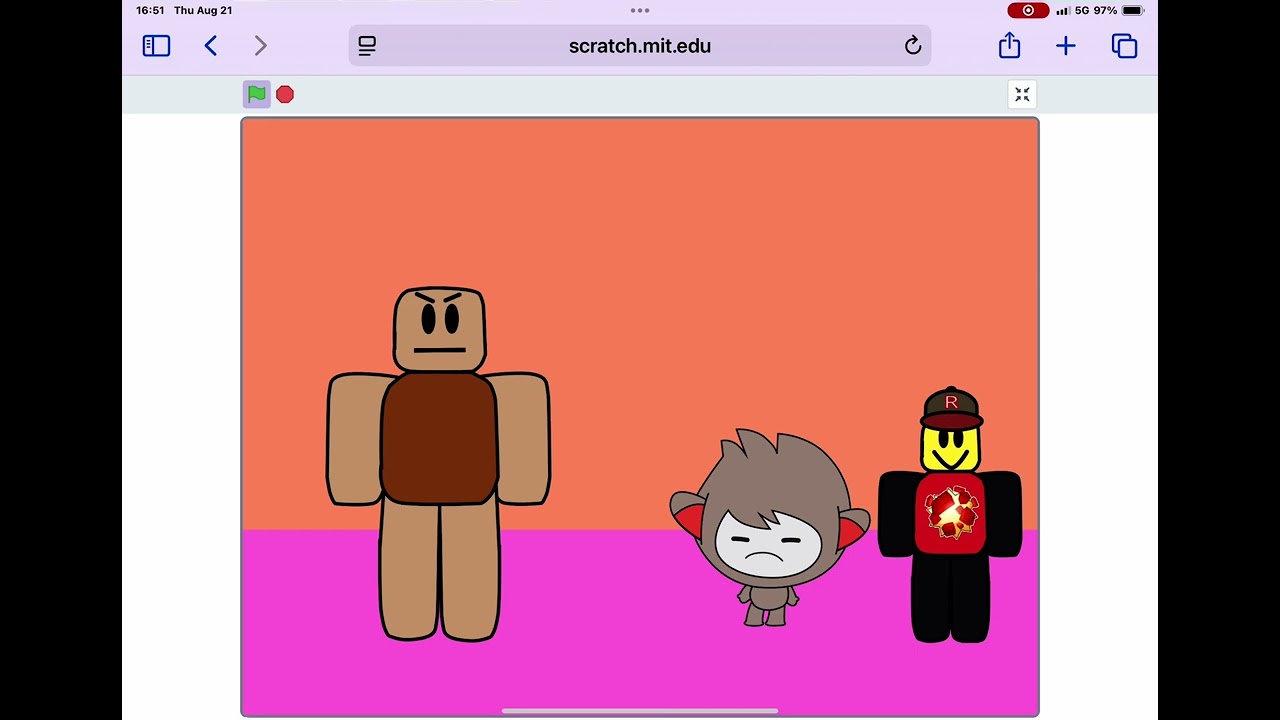The image size is (1280, 720).
Task: Click the red stop sign button
Action: (x=285, y=94)
